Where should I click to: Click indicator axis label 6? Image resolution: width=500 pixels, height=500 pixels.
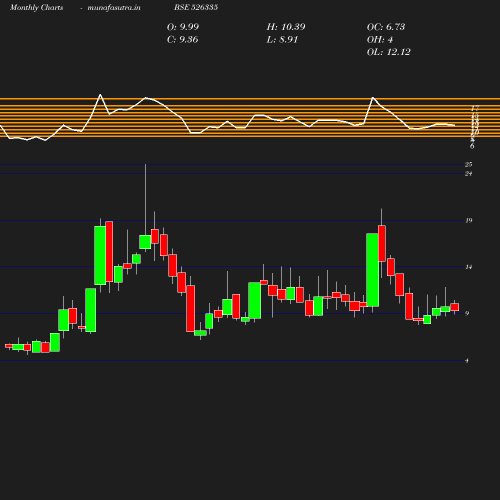pyautogui.click(x=472, y=146)
